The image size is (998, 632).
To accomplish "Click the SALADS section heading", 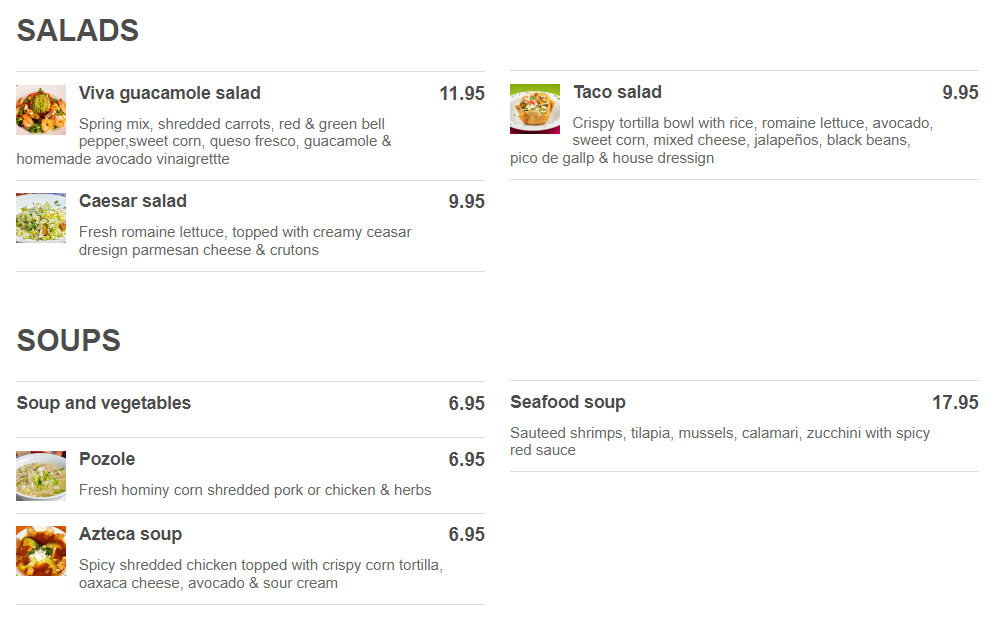I will (x=78, y=31).
